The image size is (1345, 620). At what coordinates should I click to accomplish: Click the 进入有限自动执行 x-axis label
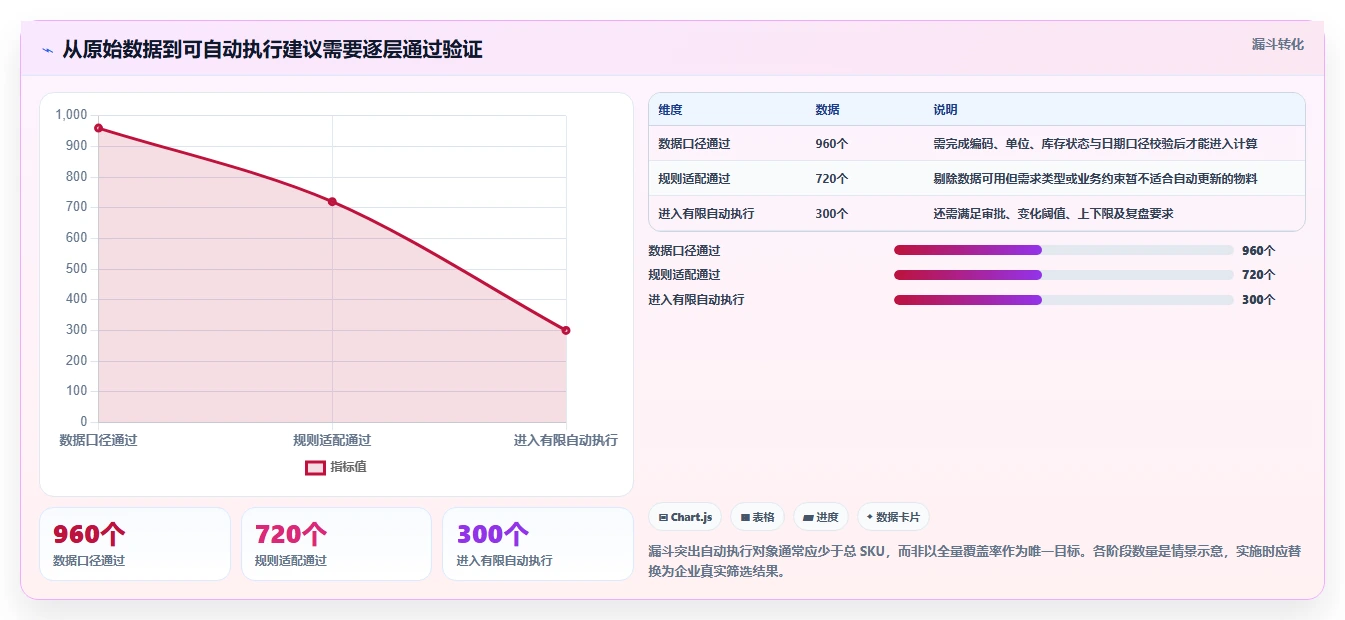click(566, 440)
